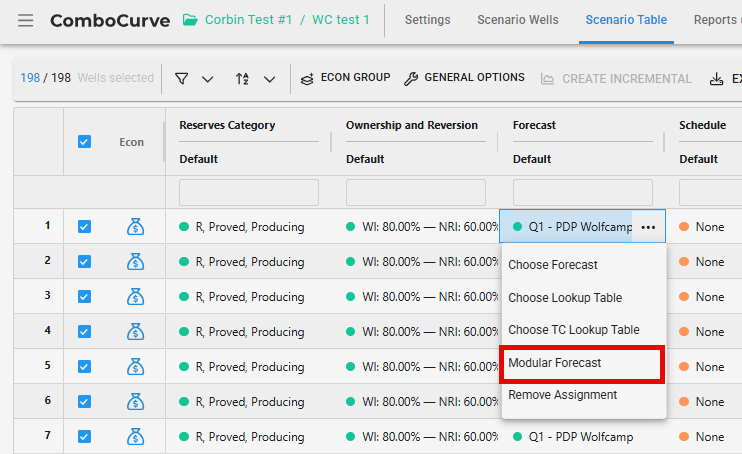Click three-dot menu on Q1 forecast cell
Image resolution: width=742 pixels, height=454 pixels.
point(649,227)
